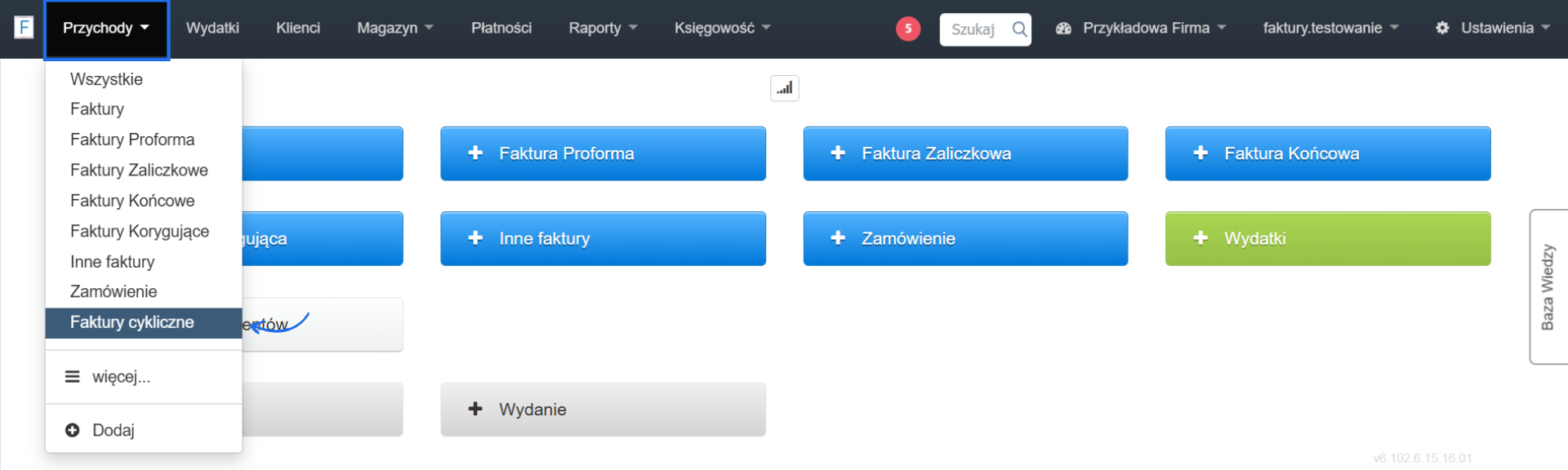Click the plus icon on Faktura Proforma
Viewport: 1568px width, 470px height.
tap(475, 153)
